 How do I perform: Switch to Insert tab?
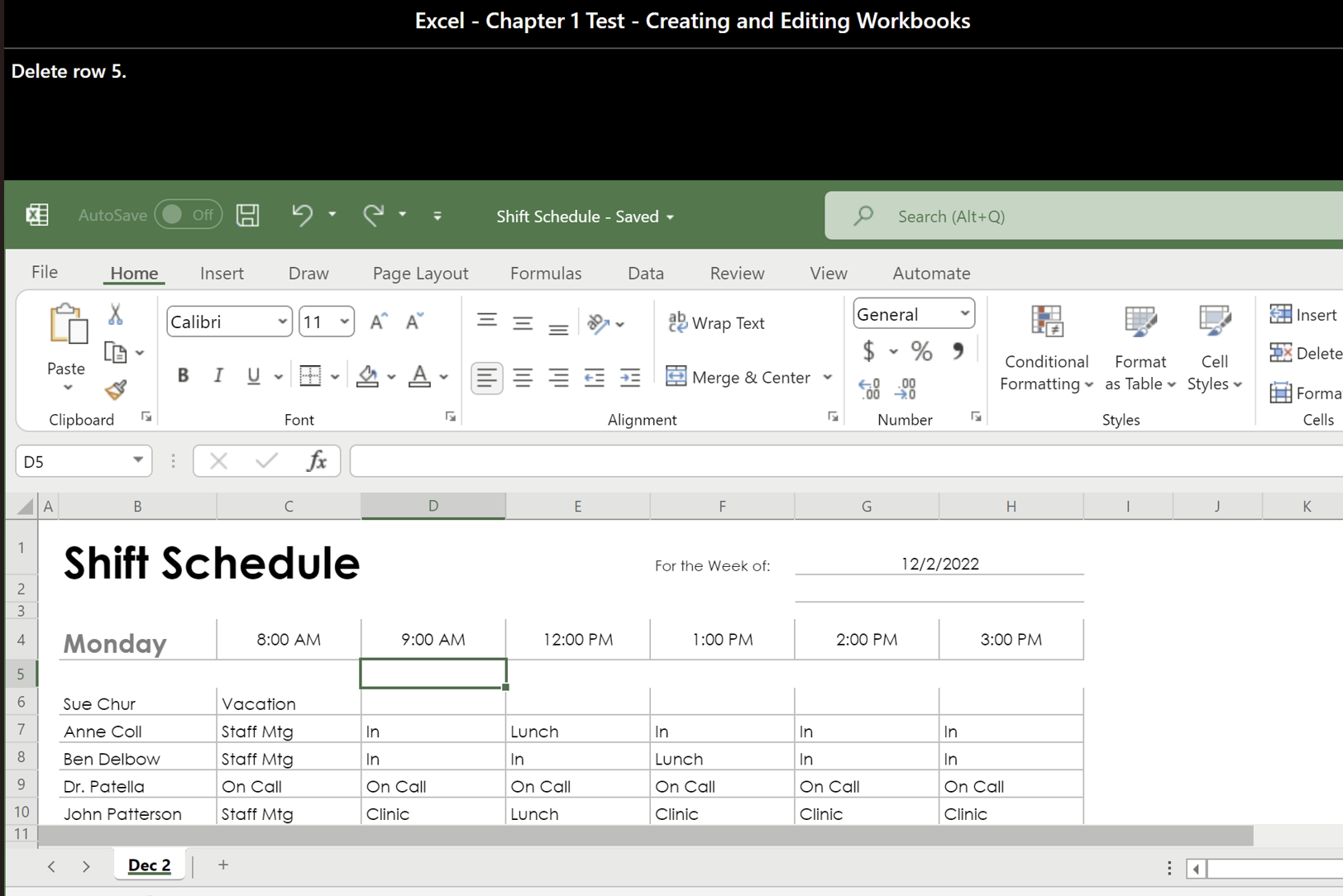(222, 273)
